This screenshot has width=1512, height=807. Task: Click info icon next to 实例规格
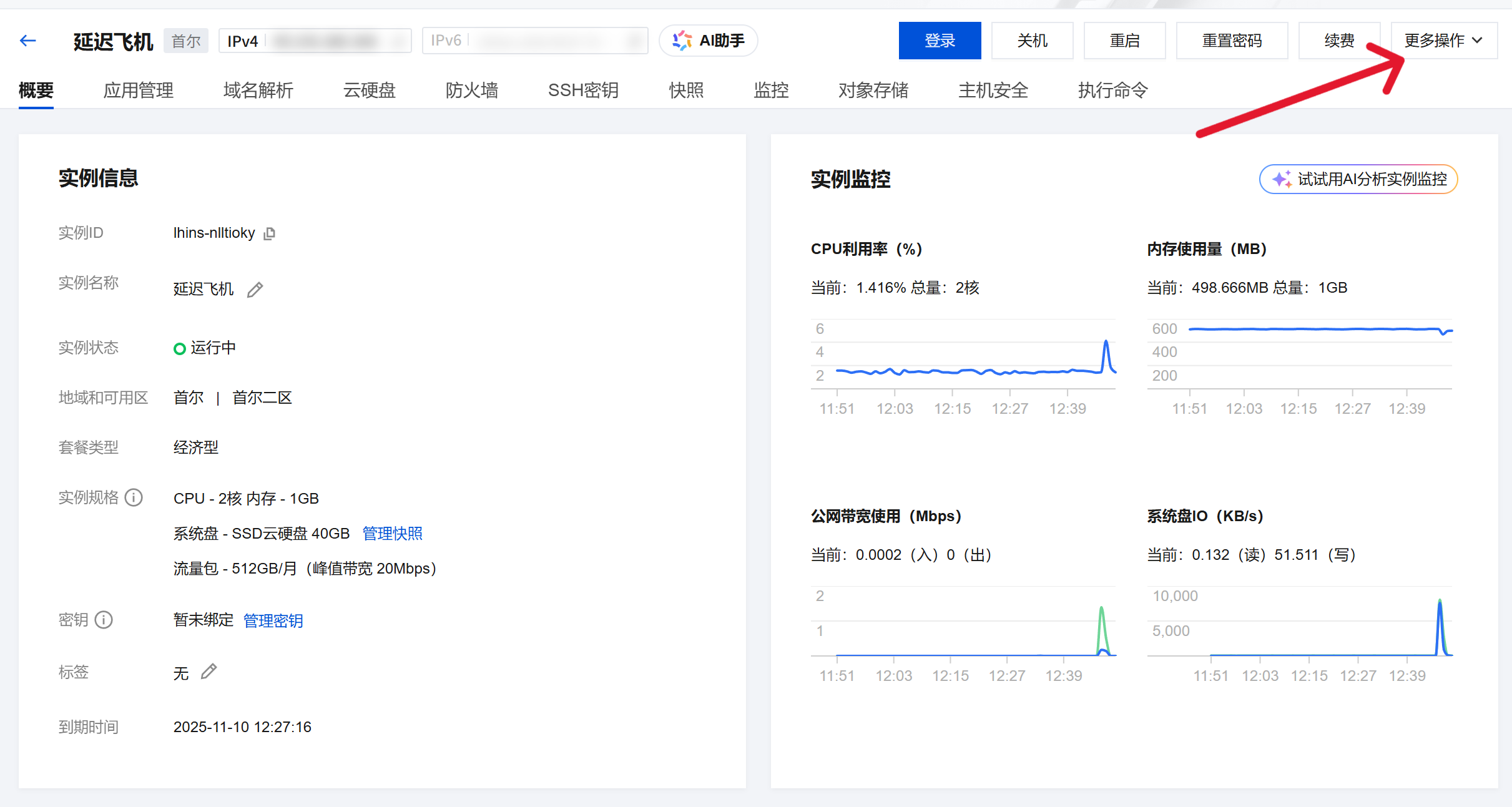tap(134, 497)
